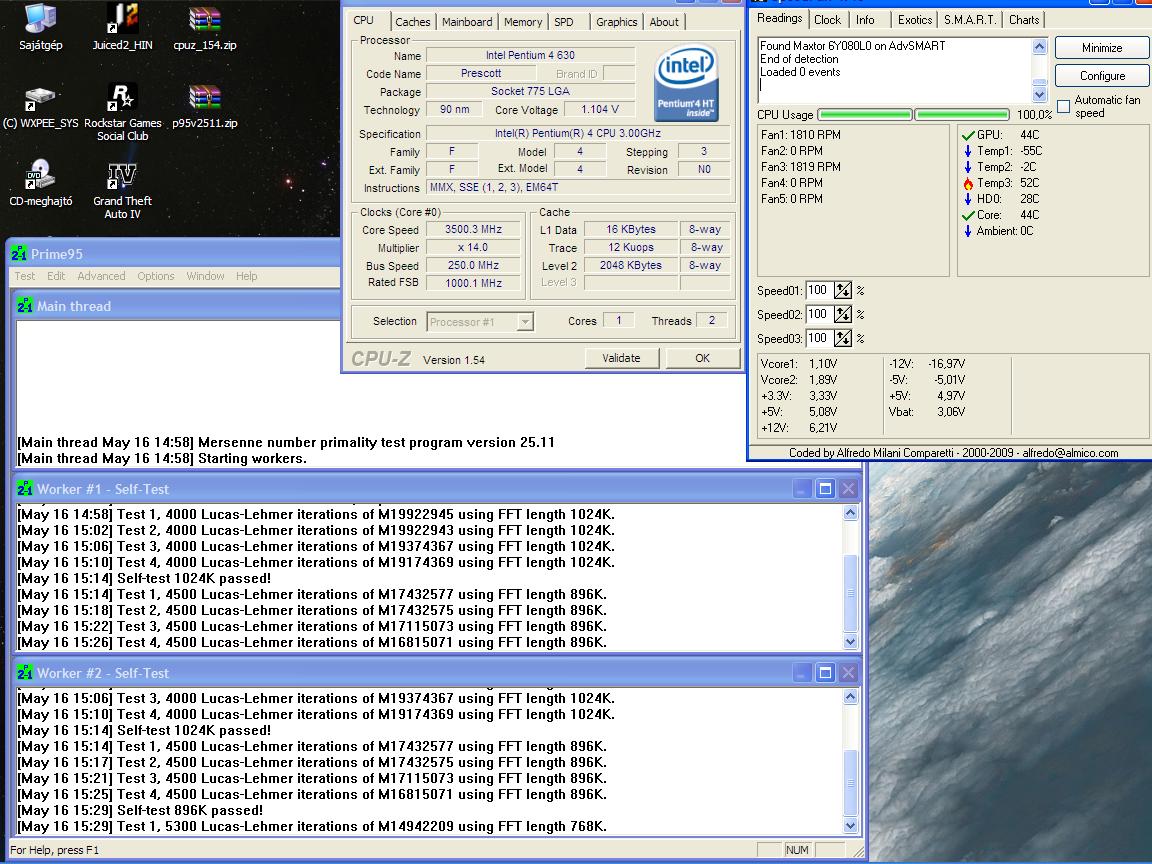The height and width of the screenshot is (864, 1152).
Task: Click Worker #1 scrollbar down arrow
Action: [850, 641]
